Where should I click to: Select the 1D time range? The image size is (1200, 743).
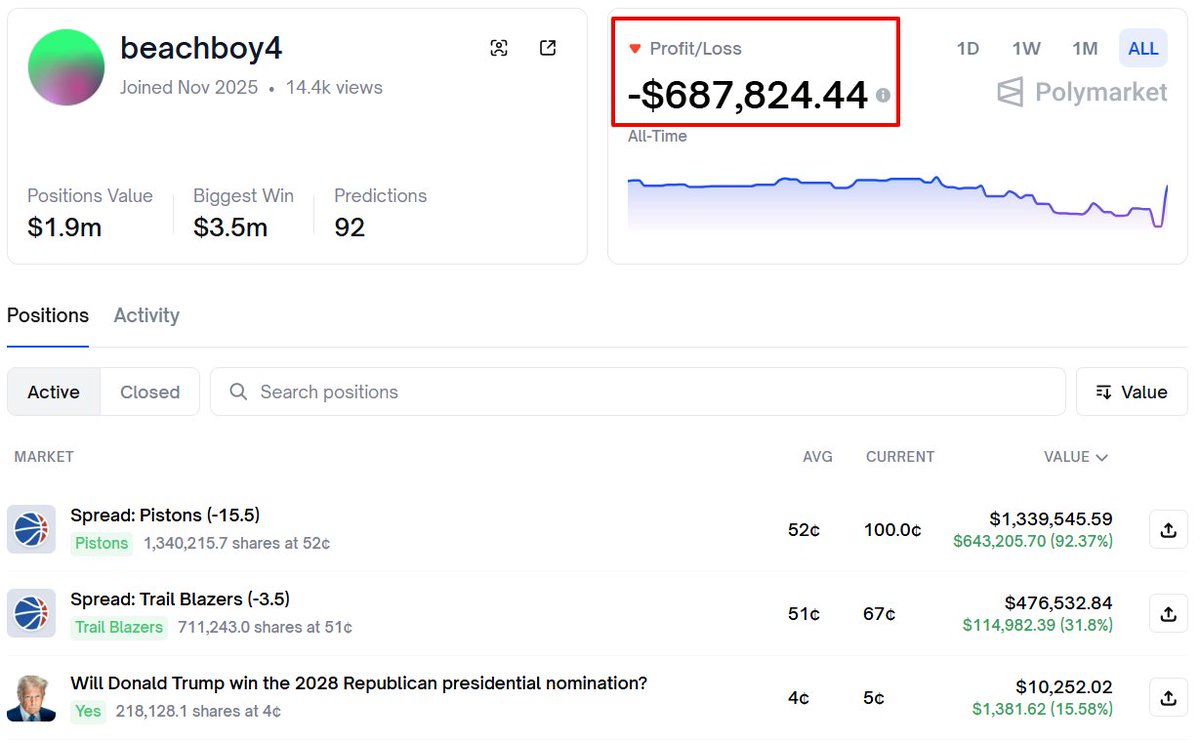click(967, 48)
